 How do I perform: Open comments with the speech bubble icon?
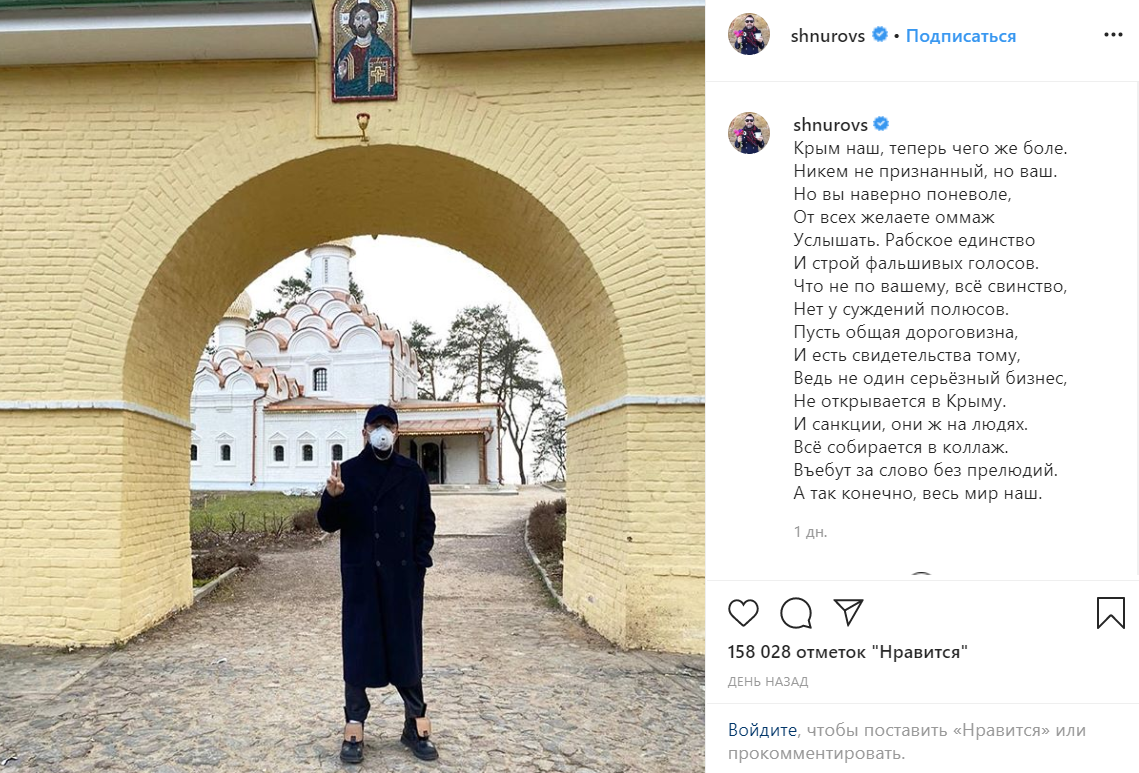(795, 613)
